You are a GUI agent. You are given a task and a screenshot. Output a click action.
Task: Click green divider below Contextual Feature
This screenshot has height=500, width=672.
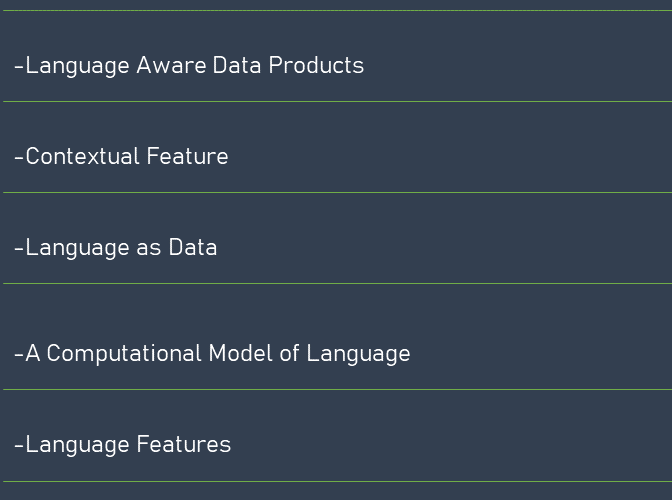337,192
